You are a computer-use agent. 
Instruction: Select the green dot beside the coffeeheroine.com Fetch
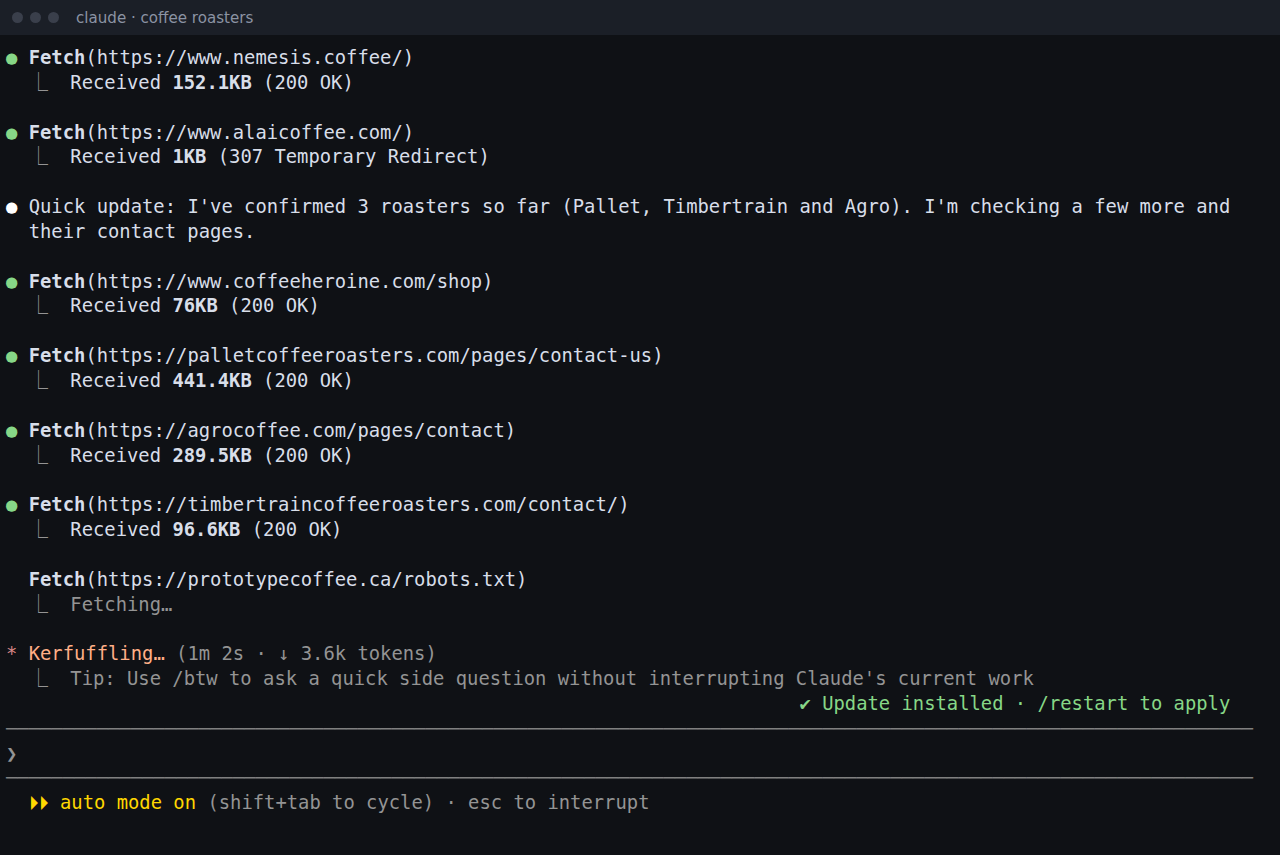coord(12,283)
